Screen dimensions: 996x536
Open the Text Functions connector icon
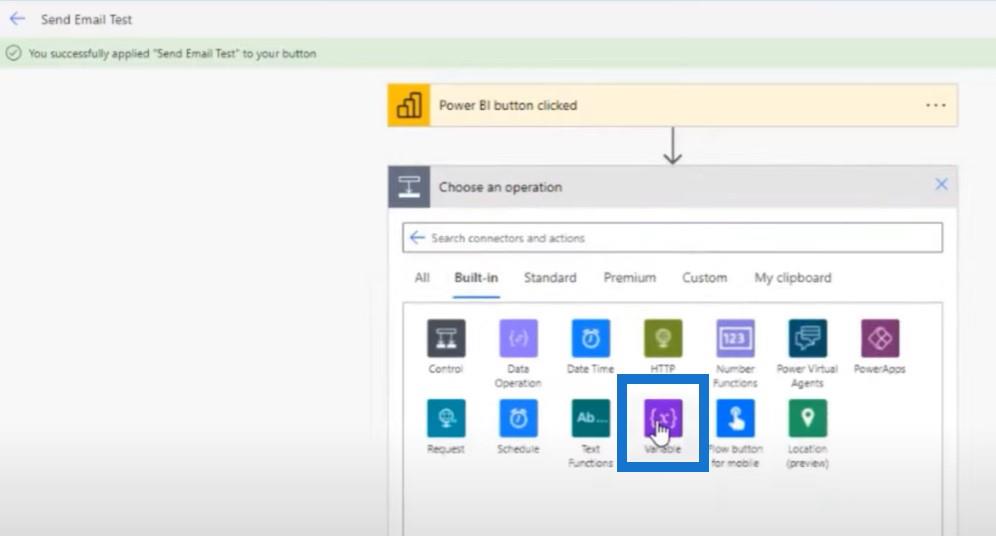[591, 419]
